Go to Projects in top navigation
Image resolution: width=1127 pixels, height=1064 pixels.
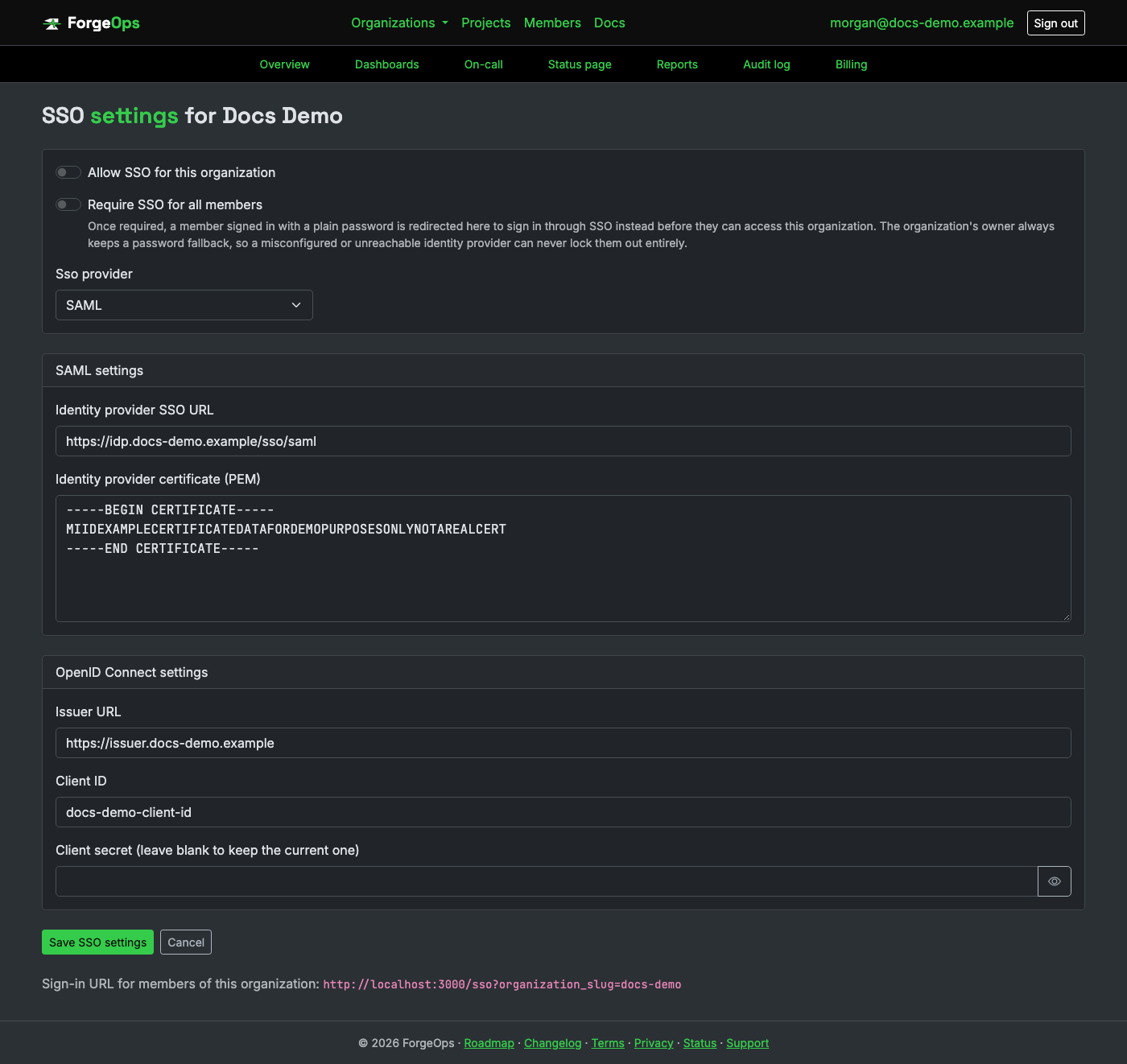tap(485, 23)
